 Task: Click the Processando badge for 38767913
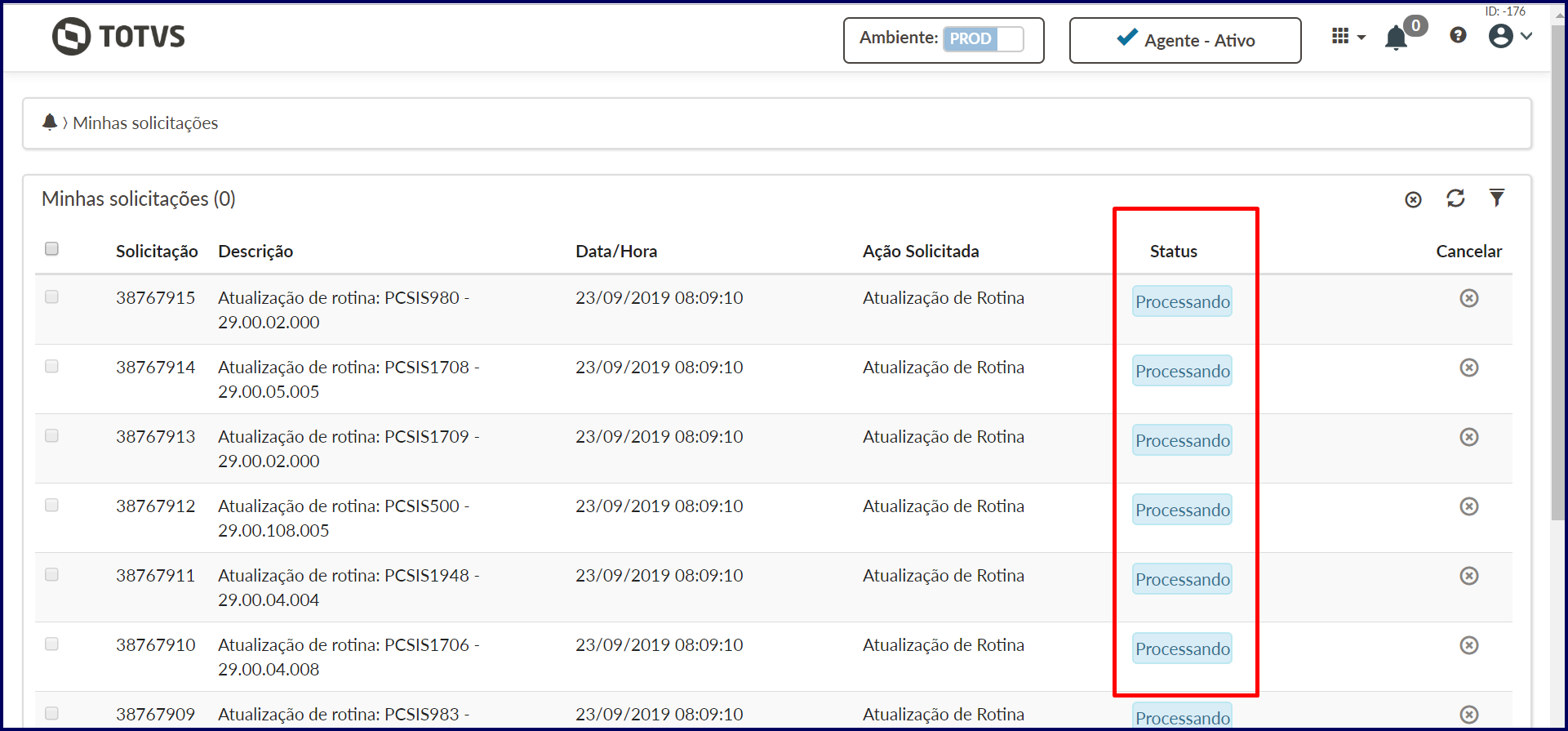pyautogui.click(x=1182, y=440)
